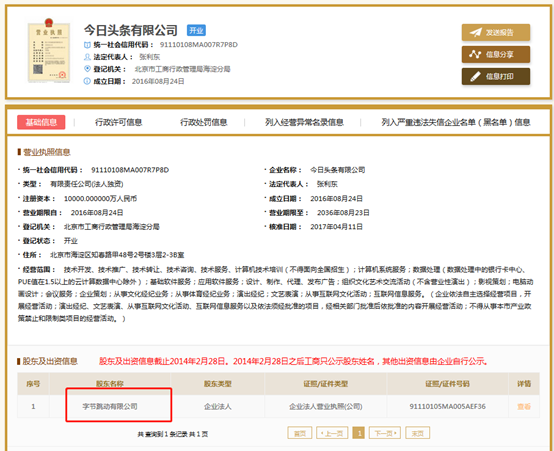
Task: Click the 证照/证件号码 column header
Action: coord(447,384)
